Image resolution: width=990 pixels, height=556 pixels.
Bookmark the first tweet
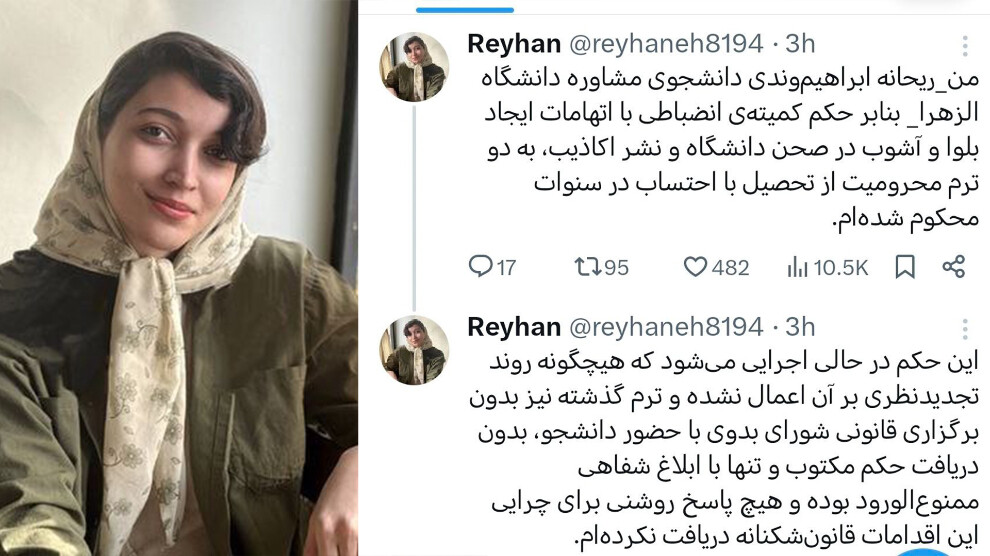click(x=905, y=267)
